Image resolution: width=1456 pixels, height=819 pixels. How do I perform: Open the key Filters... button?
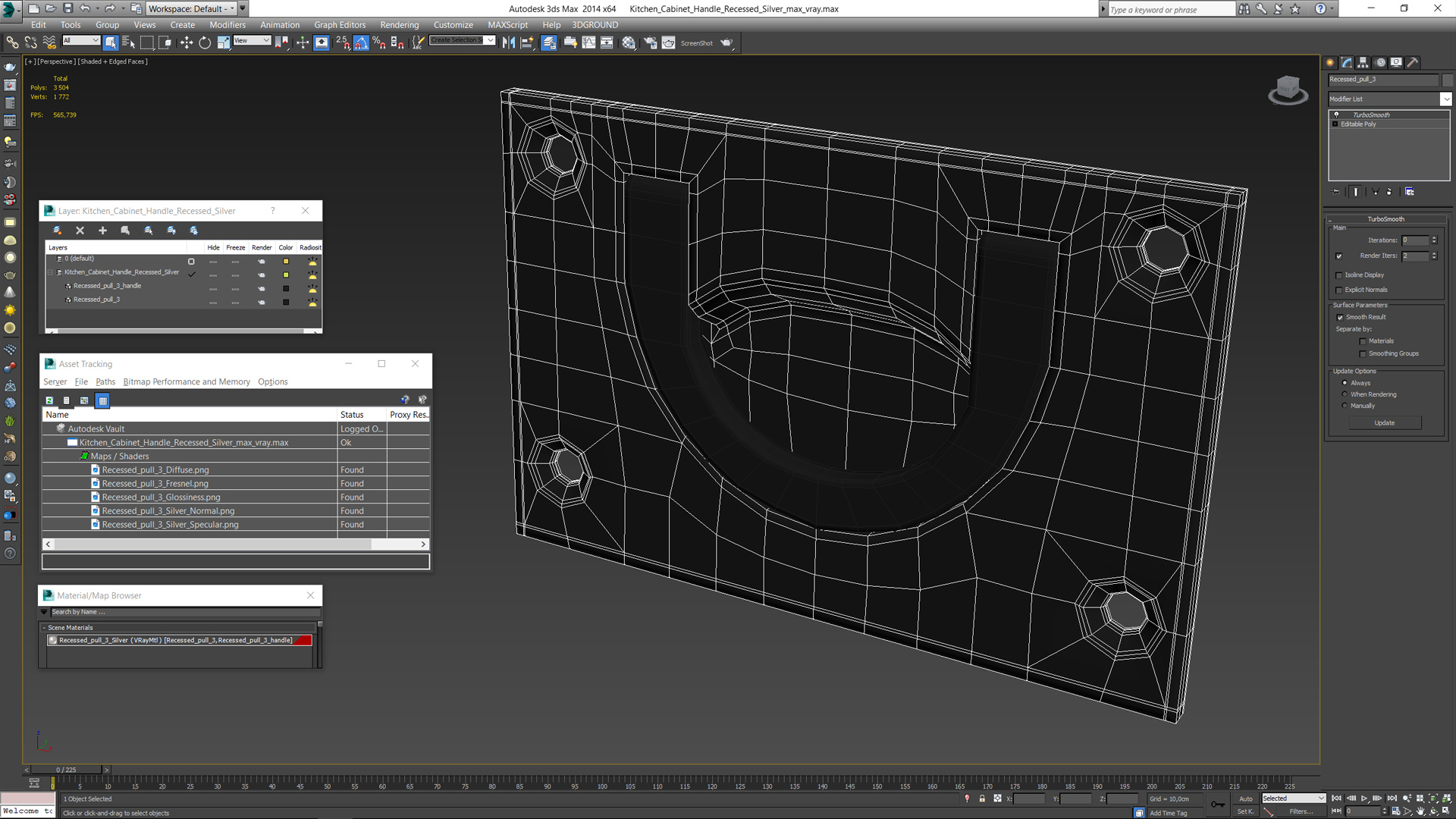click(1301, 811)
